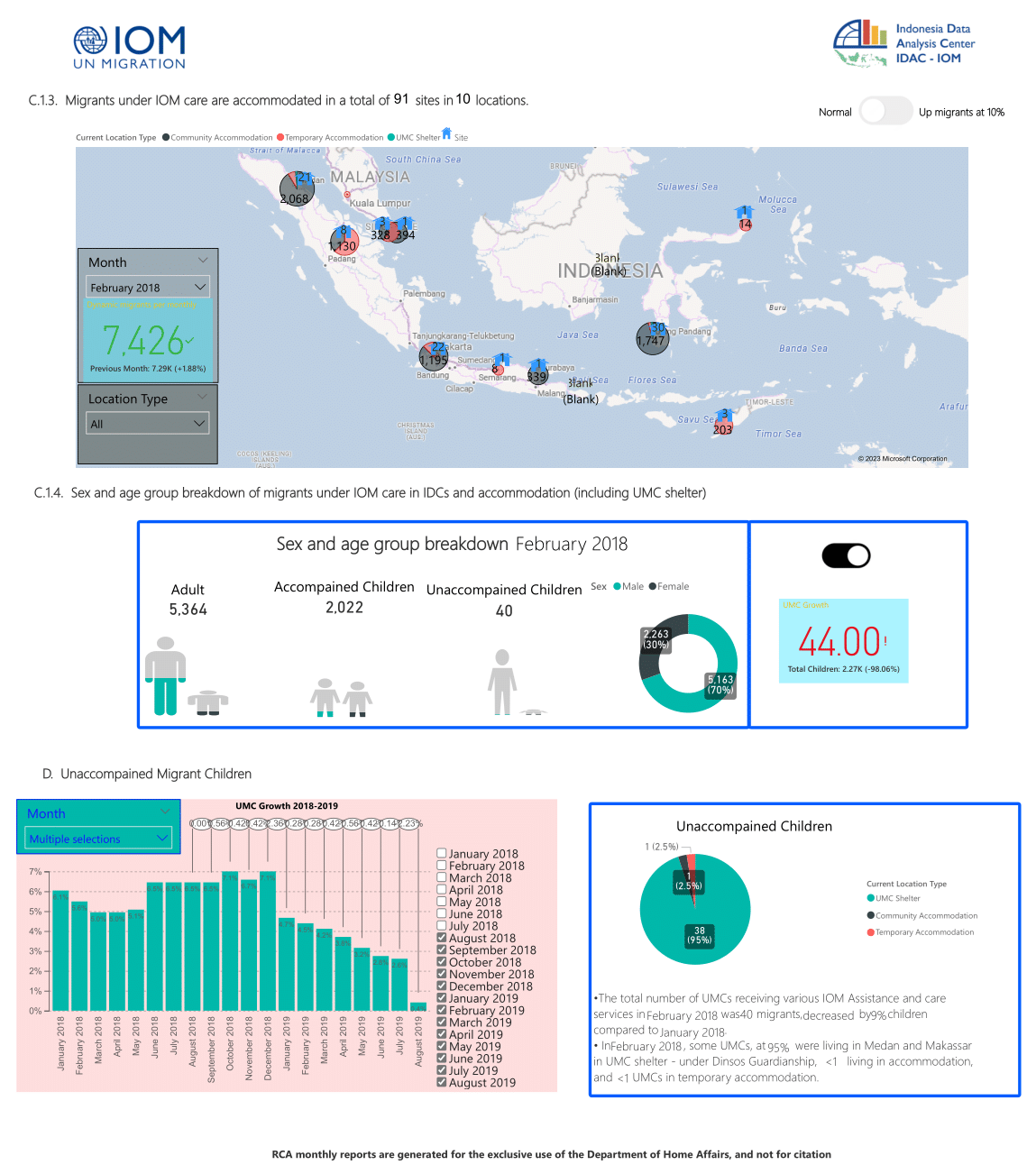Click the 203 map marker near Savu Sea

click(x=723, y=424)
